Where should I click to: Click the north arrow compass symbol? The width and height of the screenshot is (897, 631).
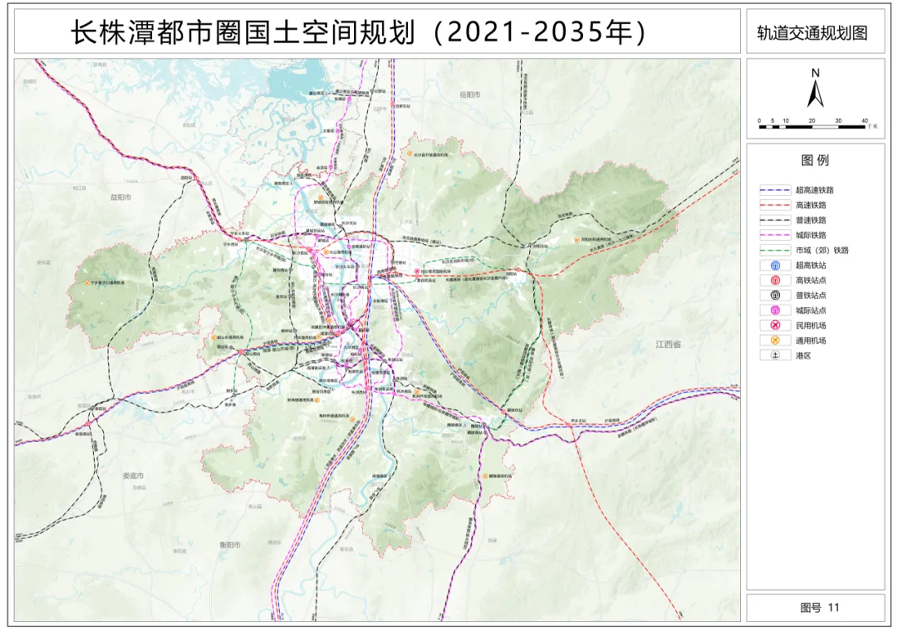[x=815, y=88]
